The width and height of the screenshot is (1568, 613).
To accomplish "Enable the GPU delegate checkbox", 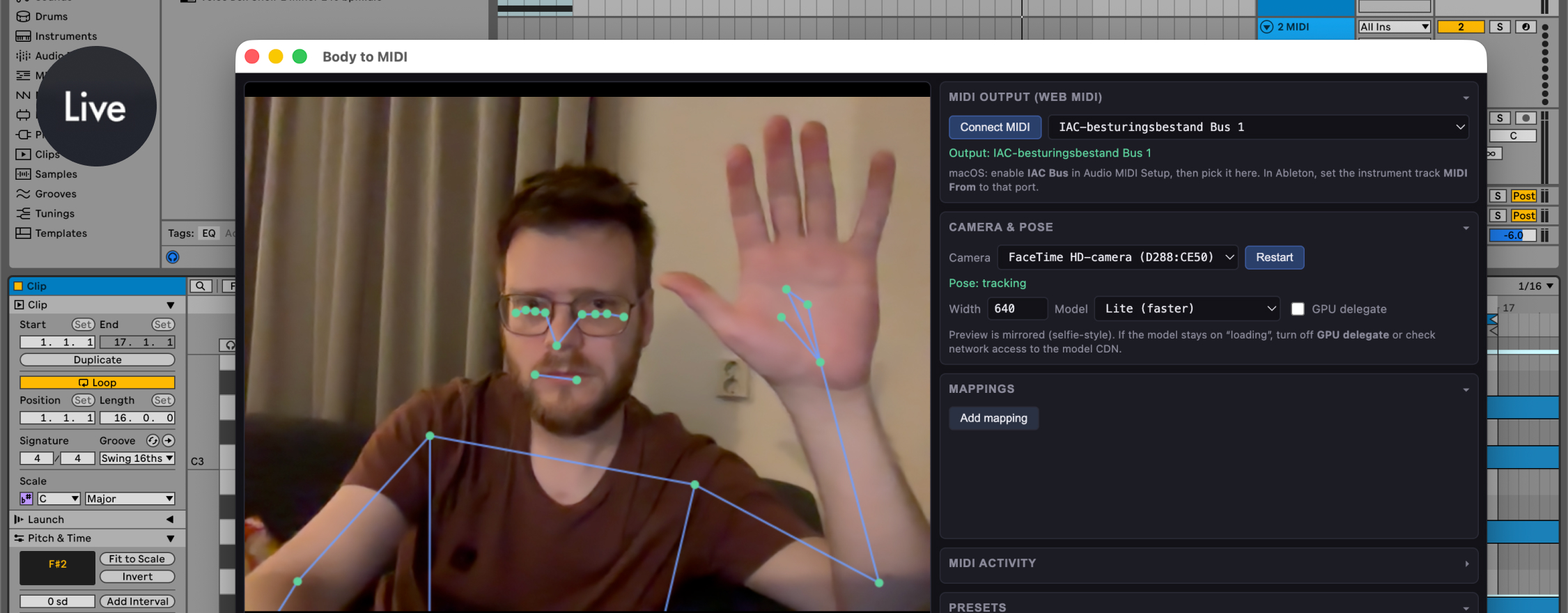I will click(1298, 309).
